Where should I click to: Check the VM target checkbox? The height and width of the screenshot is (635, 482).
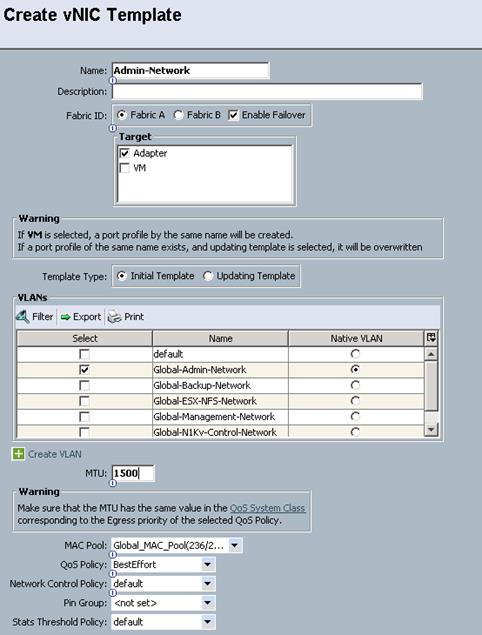[124, 168]
